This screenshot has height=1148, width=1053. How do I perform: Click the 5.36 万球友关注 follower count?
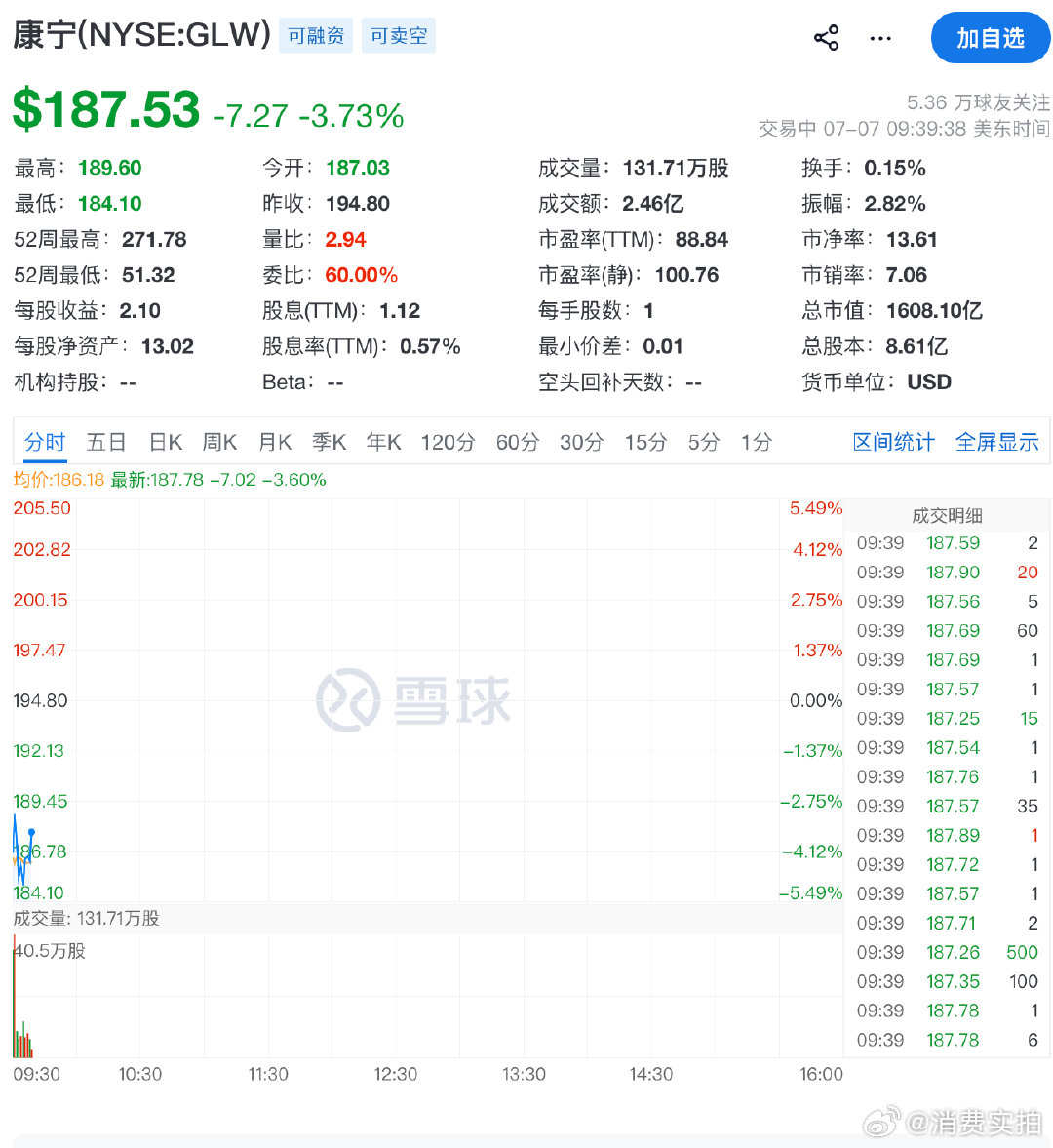point(978,102)
